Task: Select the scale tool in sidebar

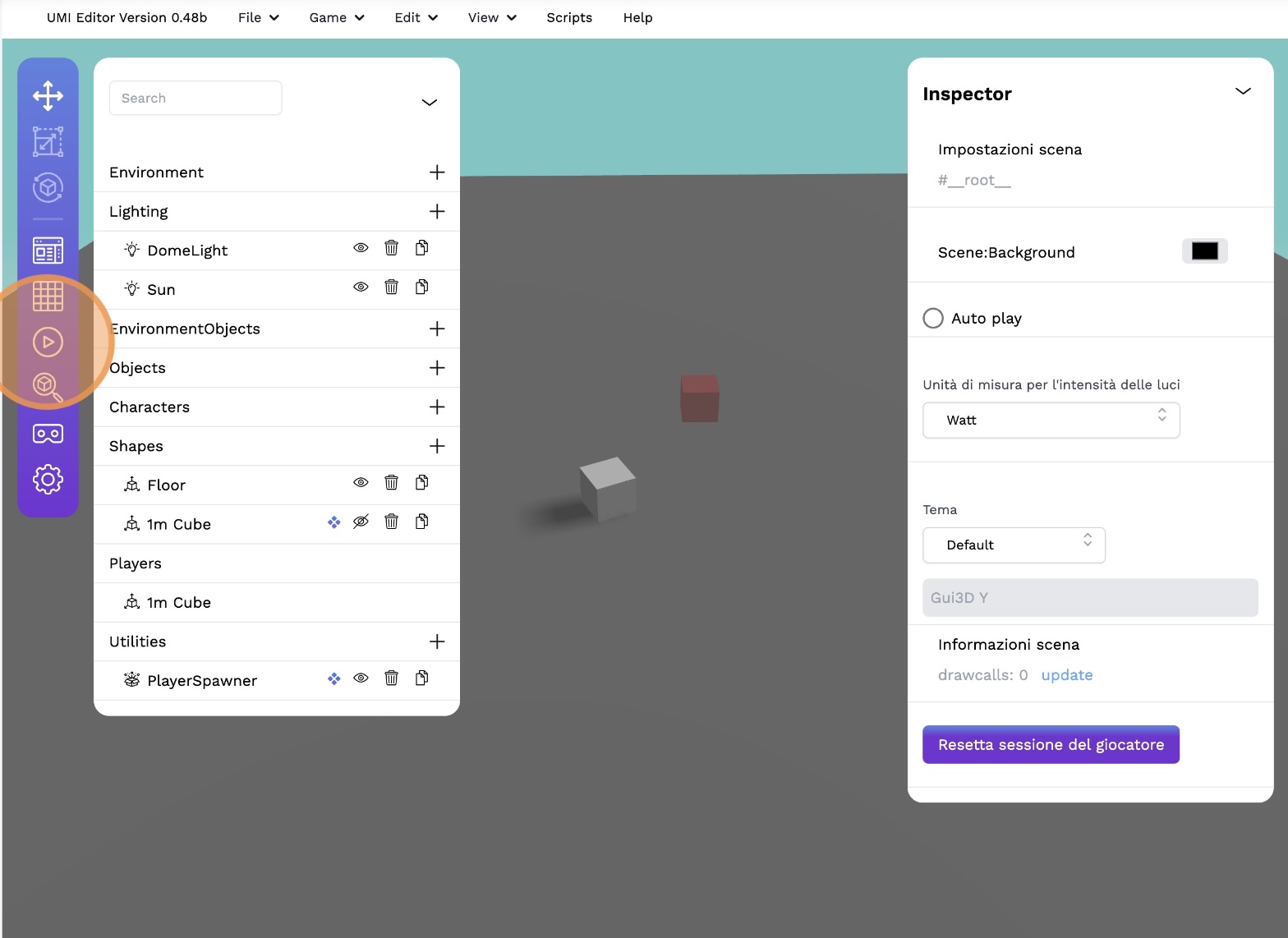Action: [x=48, y=142]
